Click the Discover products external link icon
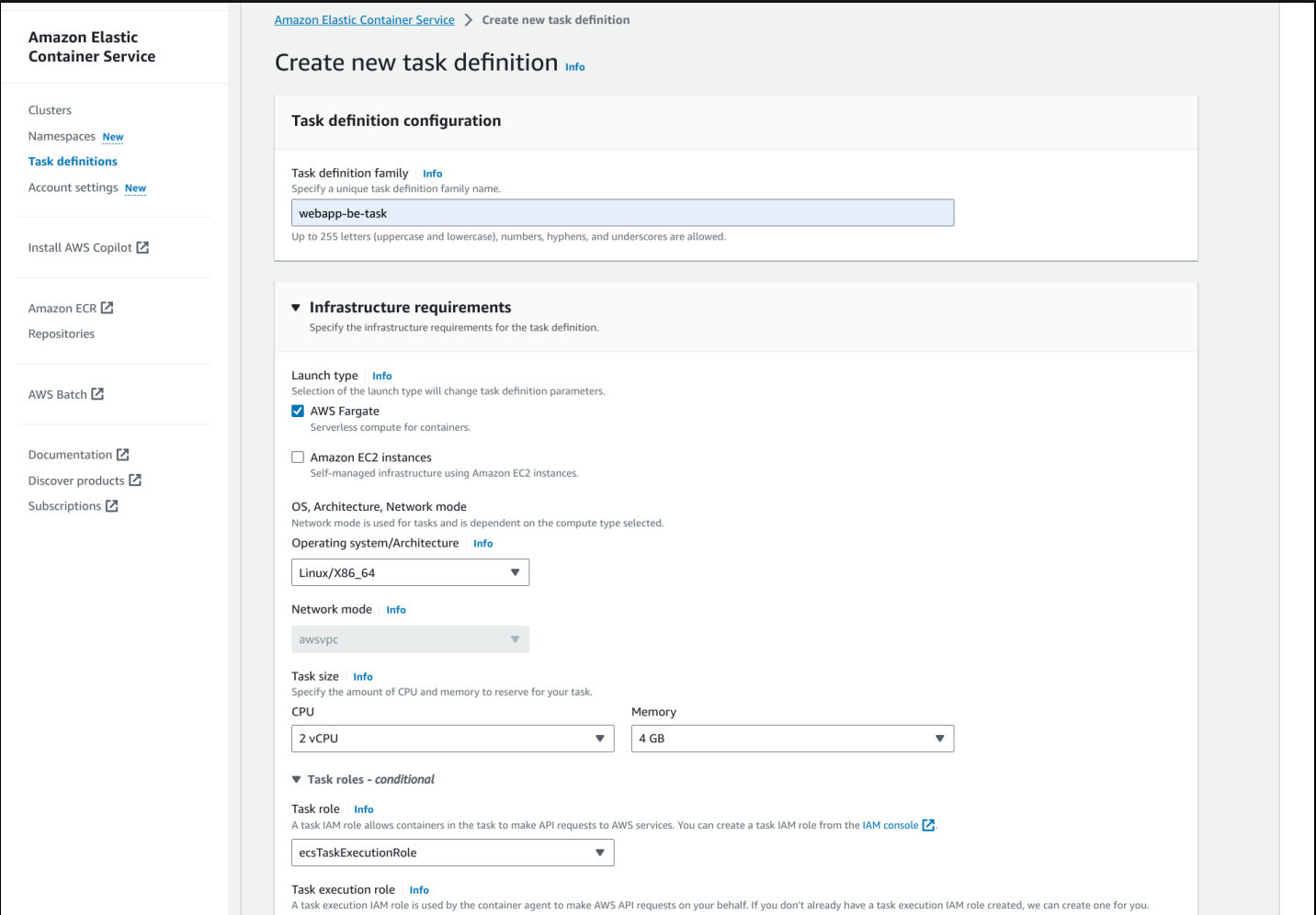This screenshot has height=915, width=1316. [135, 480]
